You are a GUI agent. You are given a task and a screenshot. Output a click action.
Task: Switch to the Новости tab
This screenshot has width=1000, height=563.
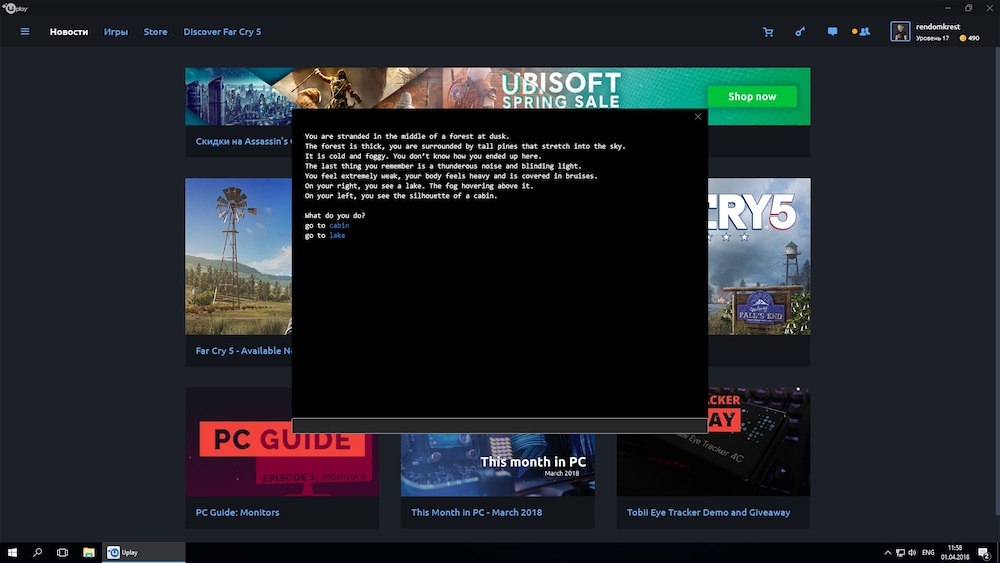pos(69,32)
